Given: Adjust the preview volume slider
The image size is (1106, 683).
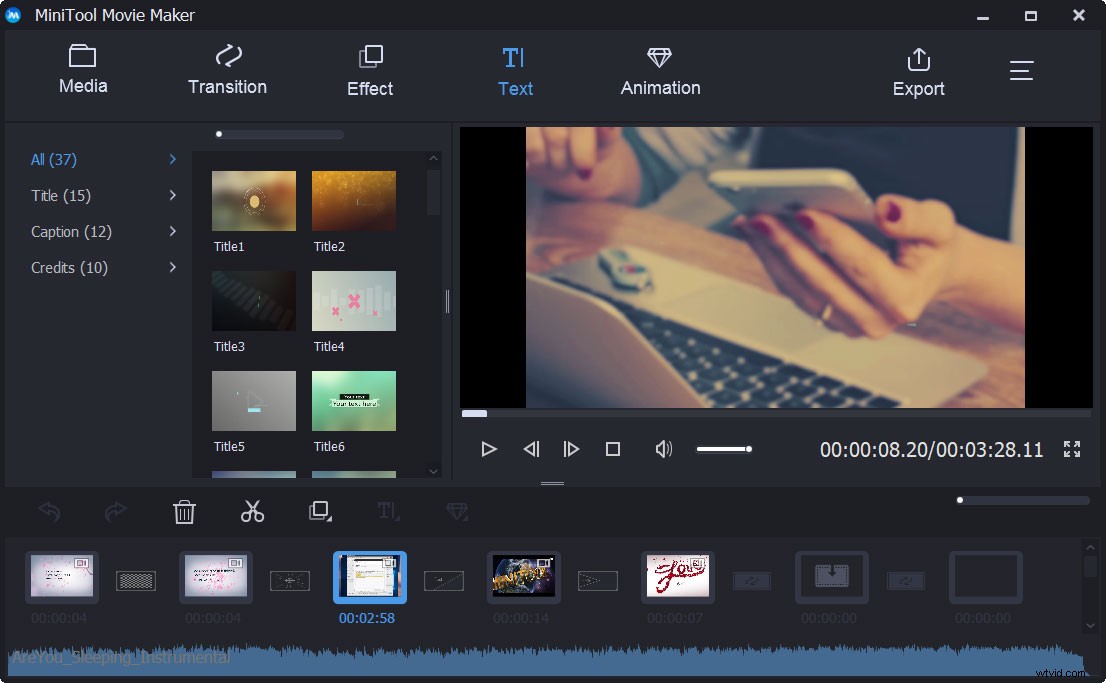Looking at the screenshot, I should point(724,449).
